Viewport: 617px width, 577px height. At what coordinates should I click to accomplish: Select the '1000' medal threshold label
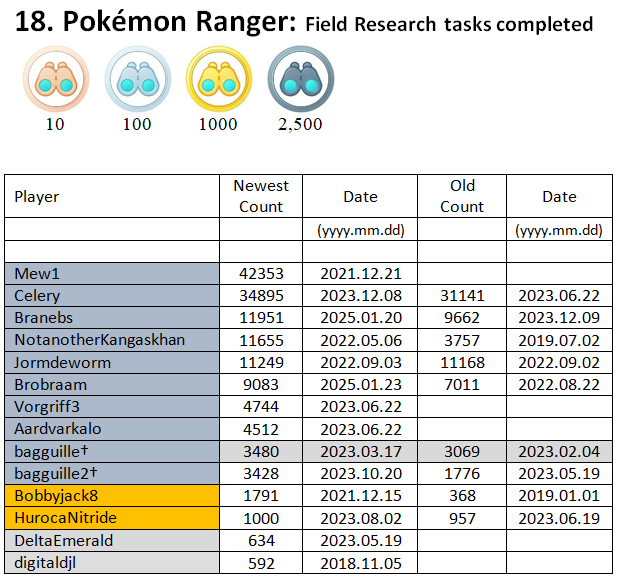(218, 124)
